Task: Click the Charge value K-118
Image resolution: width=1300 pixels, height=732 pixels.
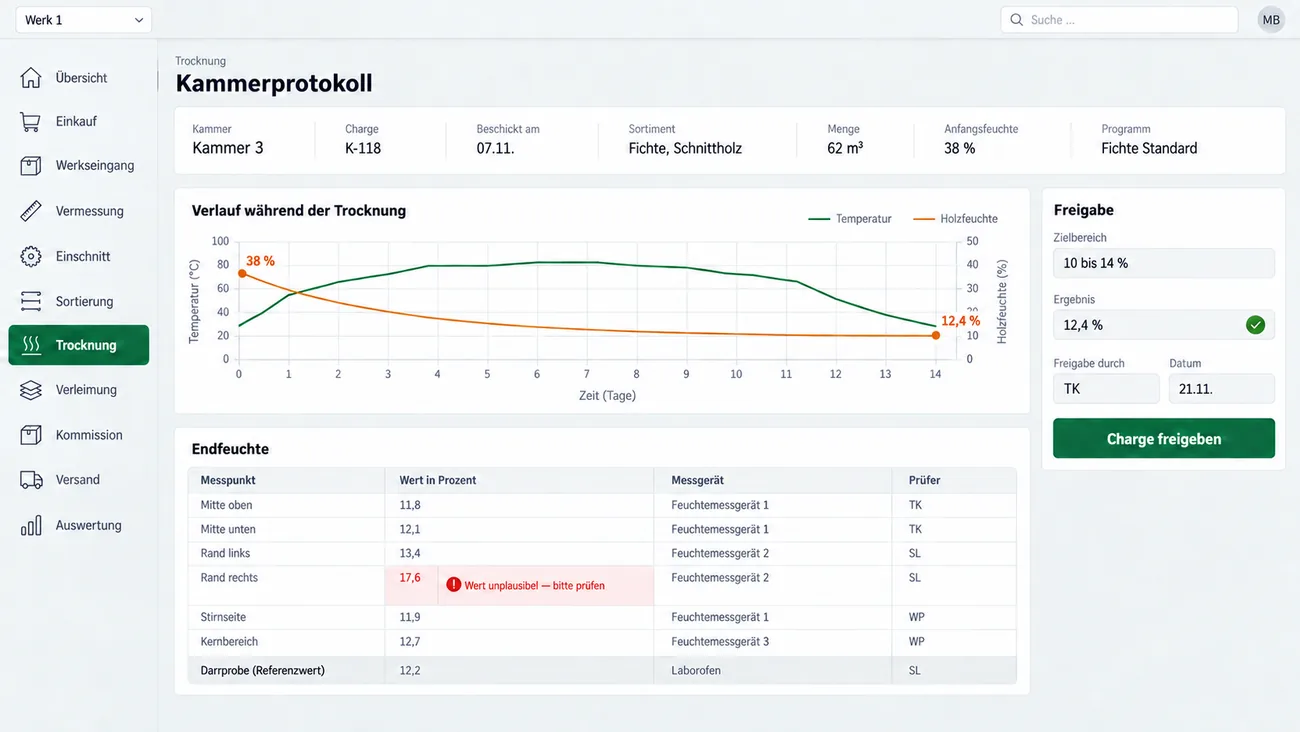Action: [363, 148]
